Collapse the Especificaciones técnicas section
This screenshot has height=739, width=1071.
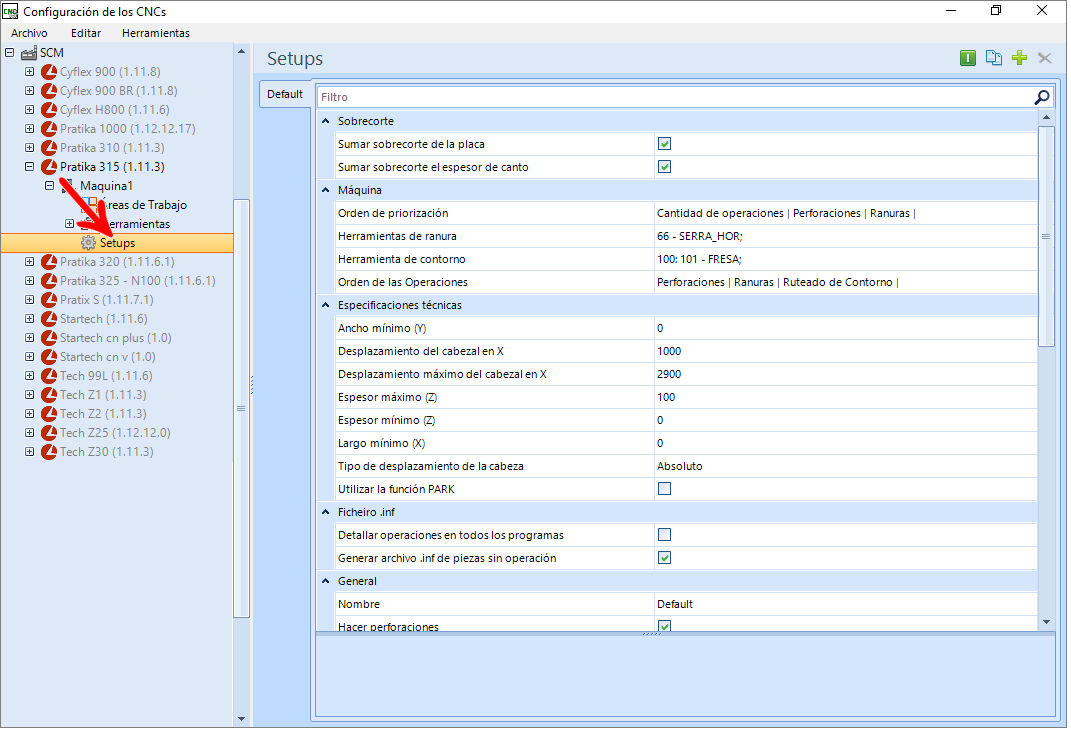click(326, 305)
